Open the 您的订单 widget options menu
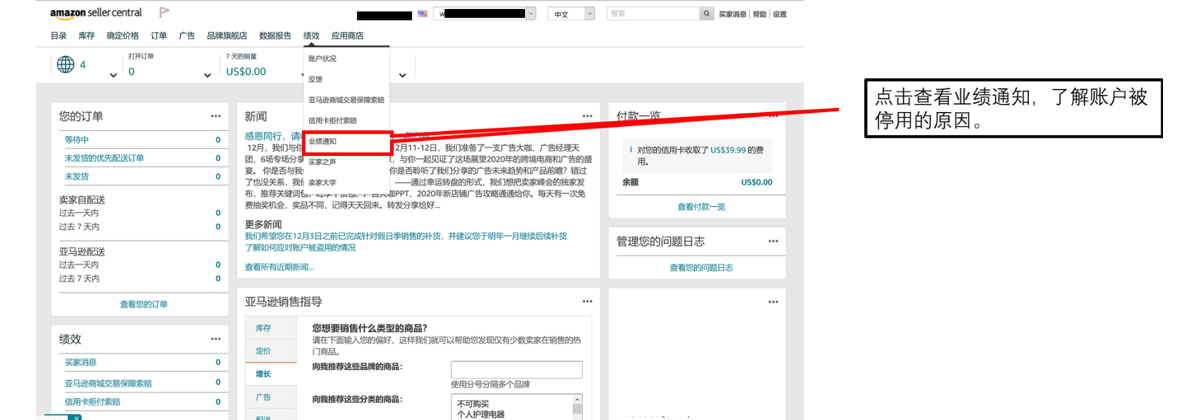The width and height of the screenshot is (1200, 420). click(x=216, y=116)
